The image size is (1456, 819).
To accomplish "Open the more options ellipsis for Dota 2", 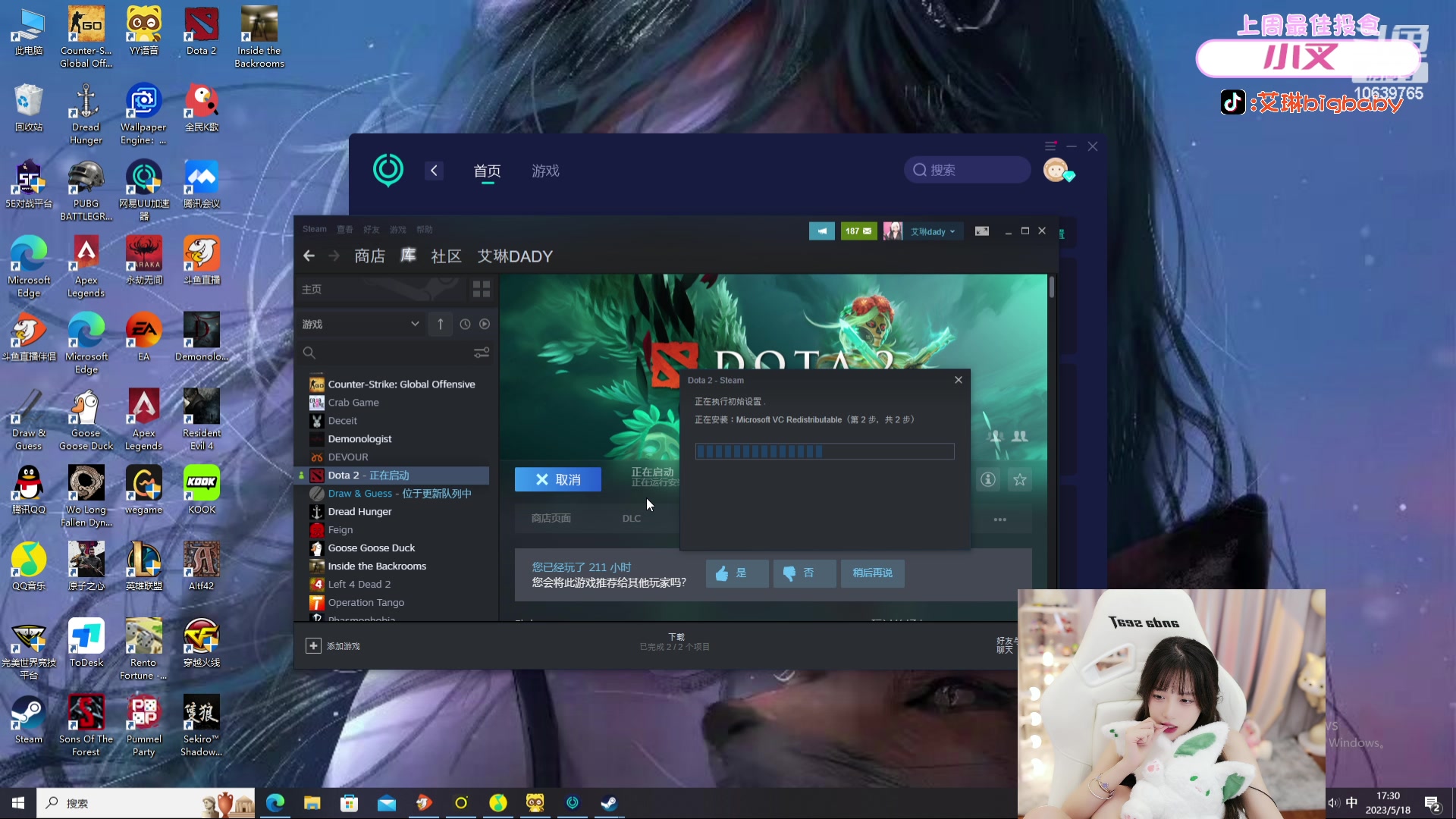I will pyautogui.click(x=1000, y=519).
